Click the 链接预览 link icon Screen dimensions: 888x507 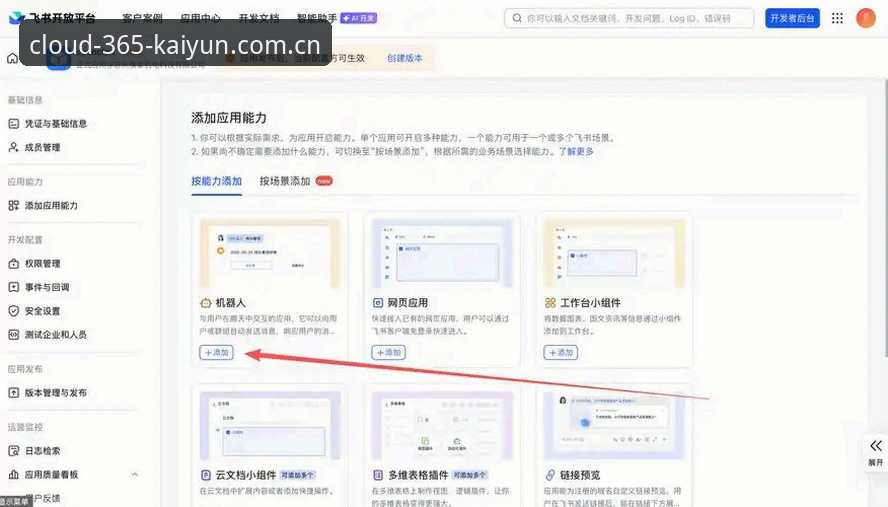tap(550, 475)
